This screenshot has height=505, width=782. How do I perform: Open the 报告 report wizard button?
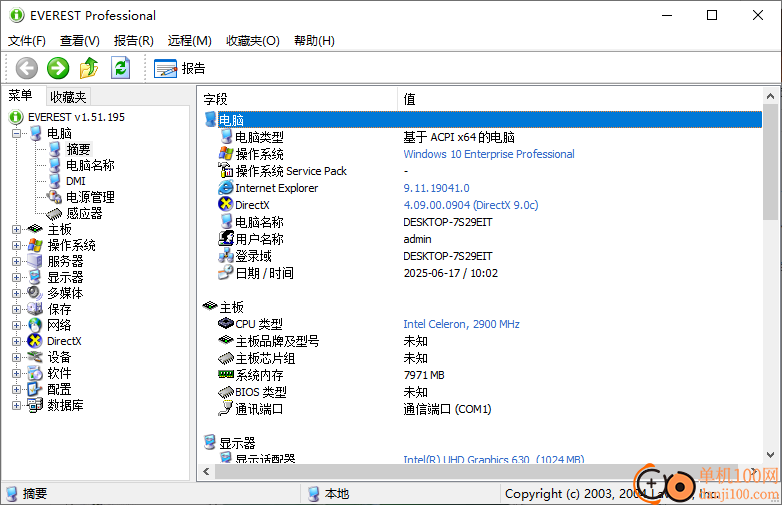tap(180, 68)
